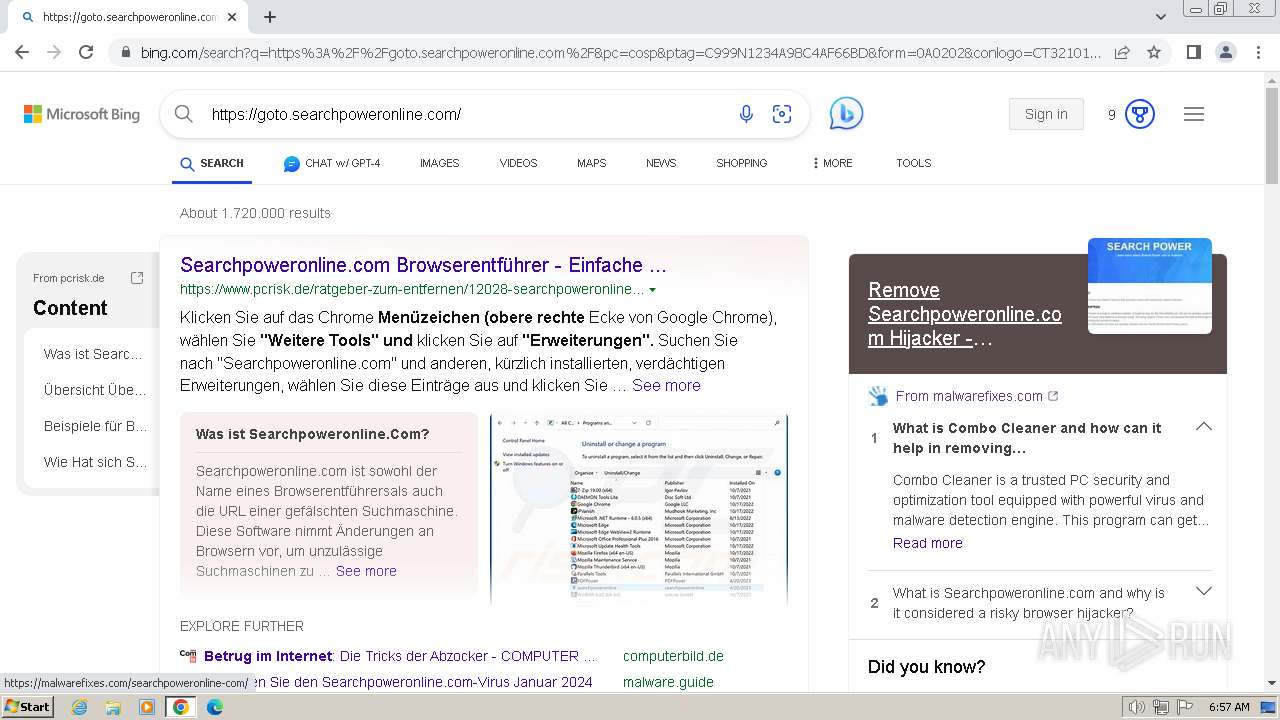Click See more in Was ist Searchpoweronline.Com card

(366, 571)
